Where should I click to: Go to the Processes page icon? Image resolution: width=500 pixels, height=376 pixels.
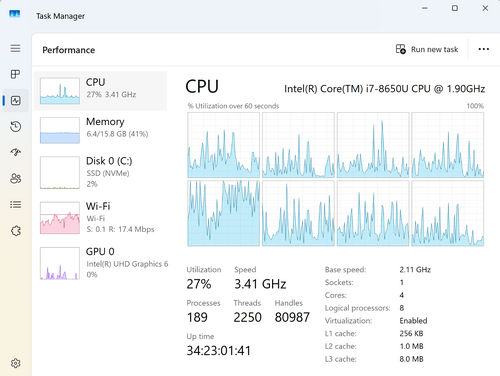pos(15,74)
